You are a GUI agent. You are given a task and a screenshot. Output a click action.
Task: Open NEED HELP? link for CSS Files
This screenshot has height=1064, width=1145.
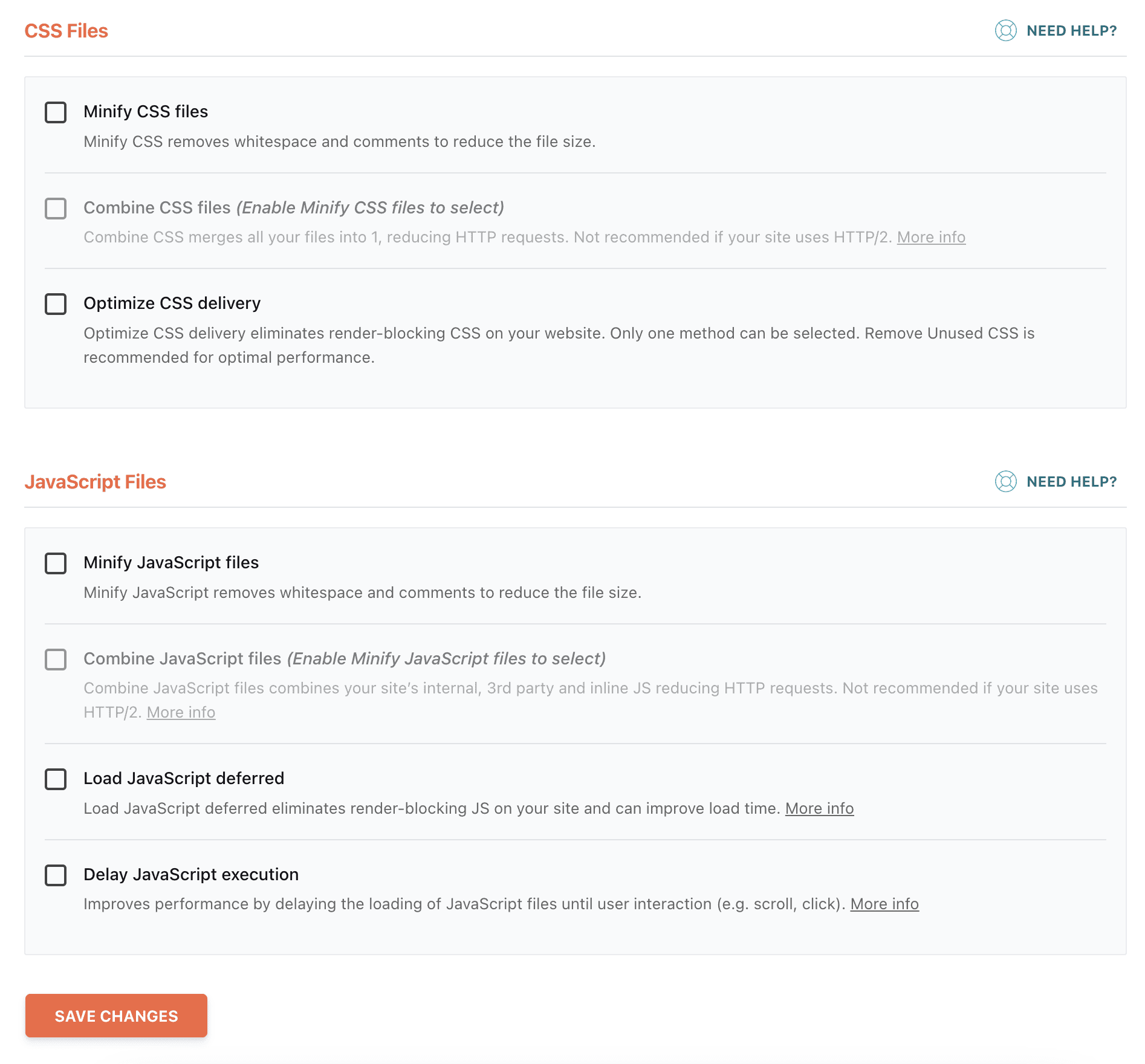click(1071, 31)
